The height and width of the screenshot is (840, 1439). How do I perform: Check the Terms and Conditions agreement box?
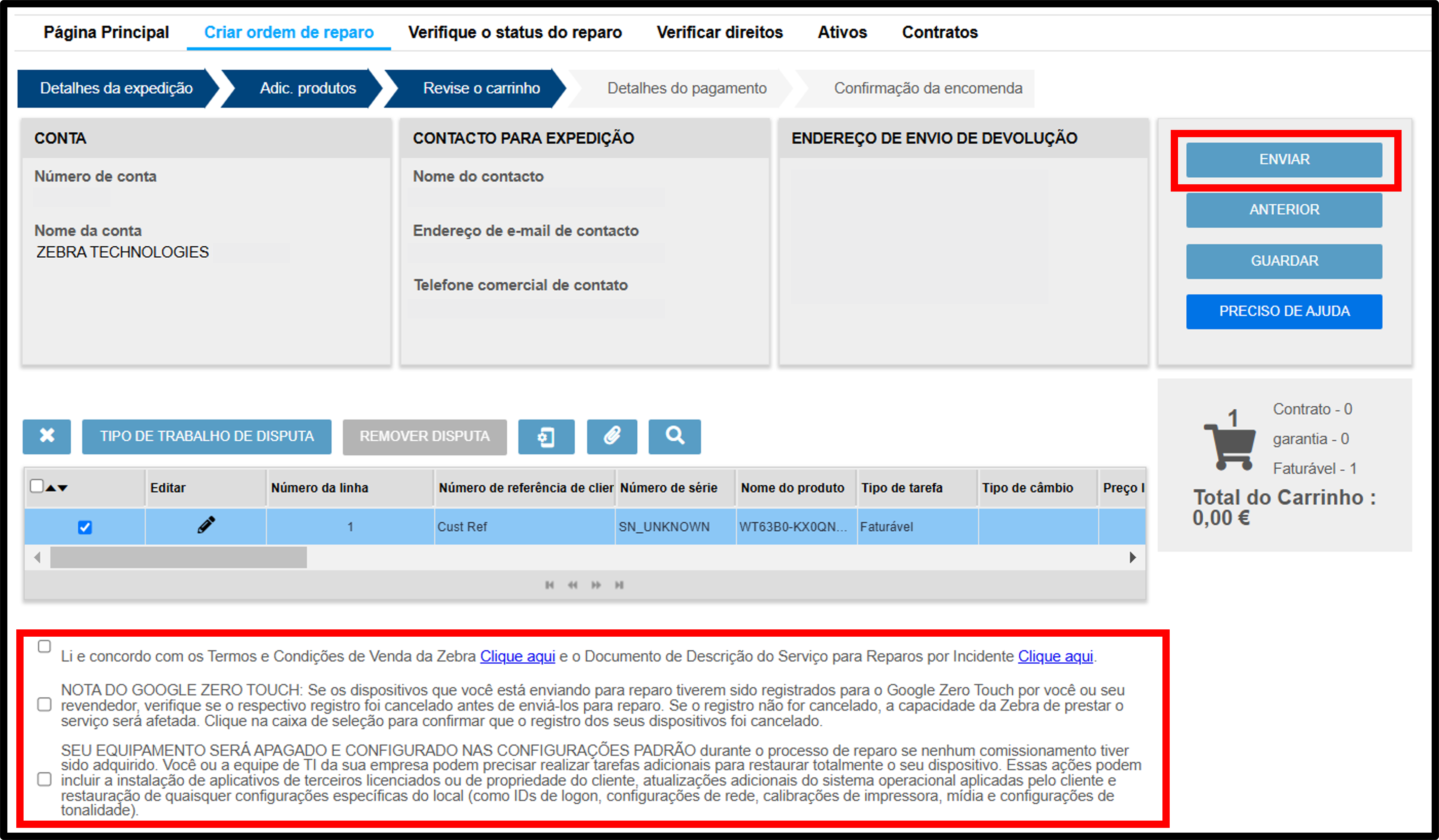[x=44, y=647]
